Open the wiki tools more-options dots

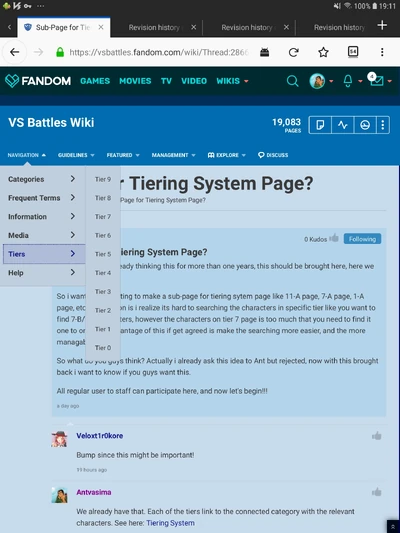[x=383, y=125]
